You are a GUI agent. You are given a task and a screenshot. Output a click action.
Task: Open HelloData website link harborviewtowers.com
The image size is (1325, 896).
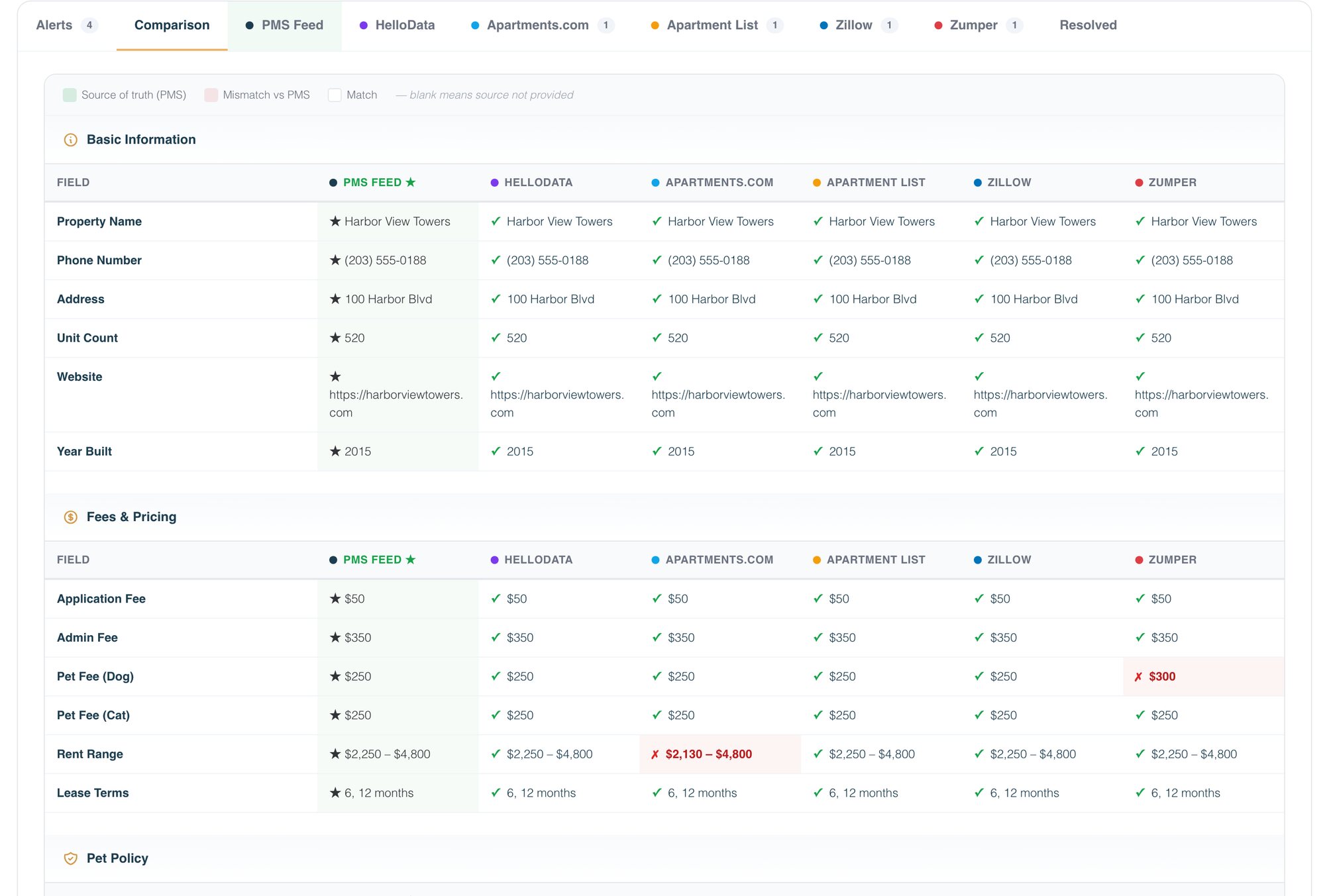click(x=557, y=403)
